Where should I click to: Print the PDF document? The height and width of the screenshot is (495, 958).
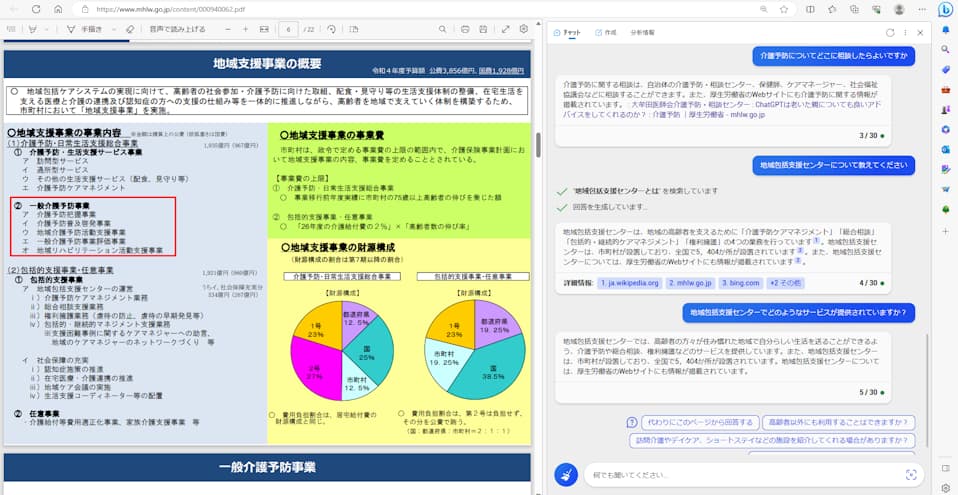[x=465, y=29]
